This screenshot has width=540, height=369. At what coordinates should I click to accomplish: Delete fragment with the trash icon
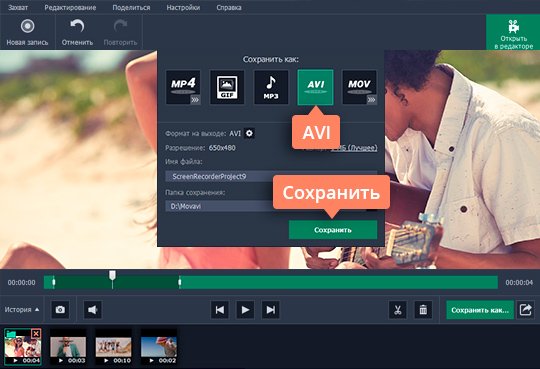(423, 310)
